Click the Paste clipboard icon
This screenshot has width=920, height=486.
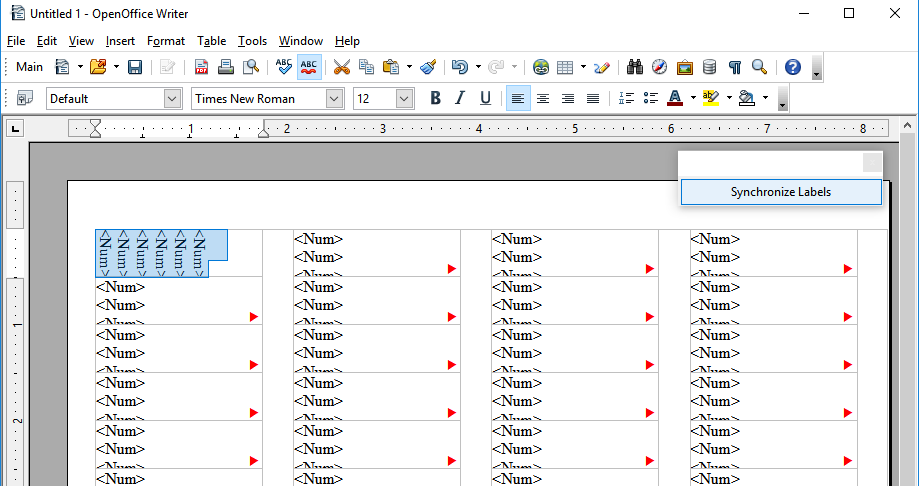(391, 67)
